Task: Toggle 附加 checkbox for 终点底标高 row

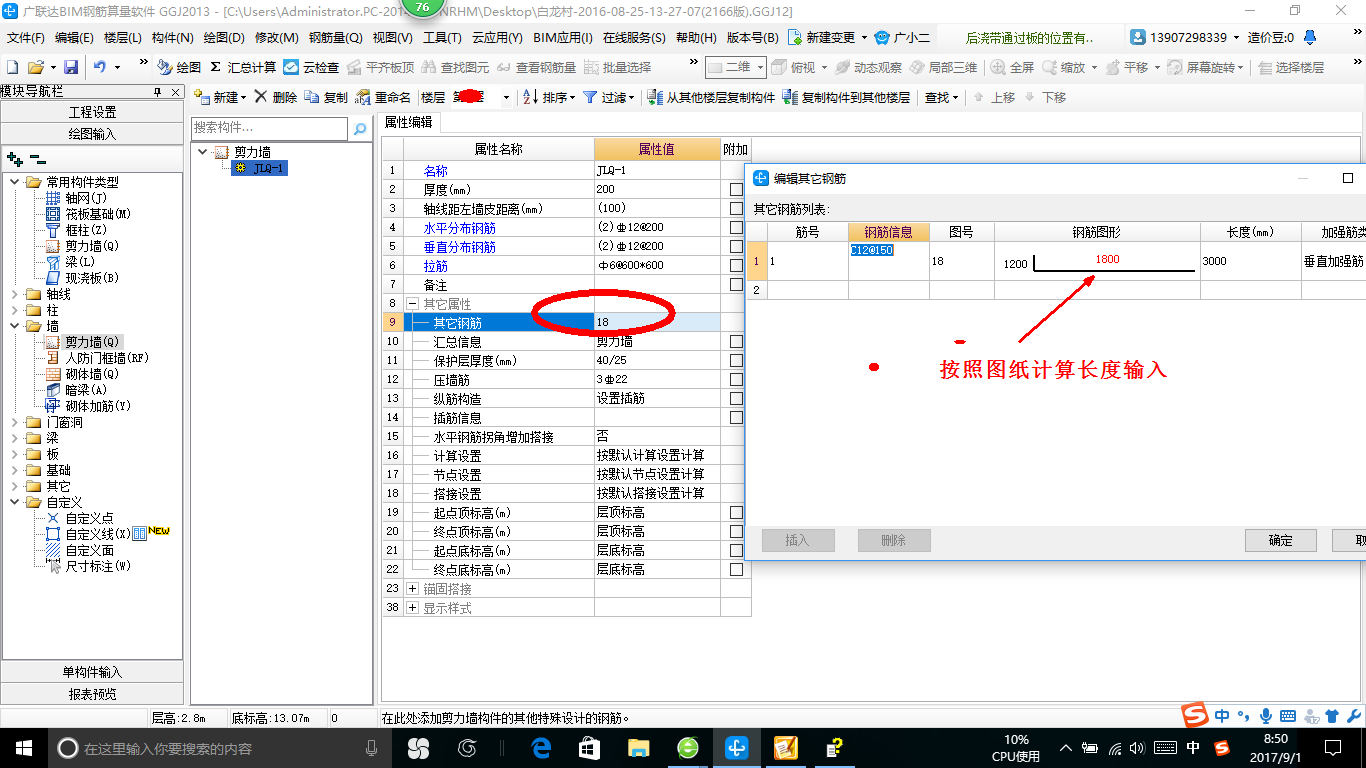Action: point(736,569)
